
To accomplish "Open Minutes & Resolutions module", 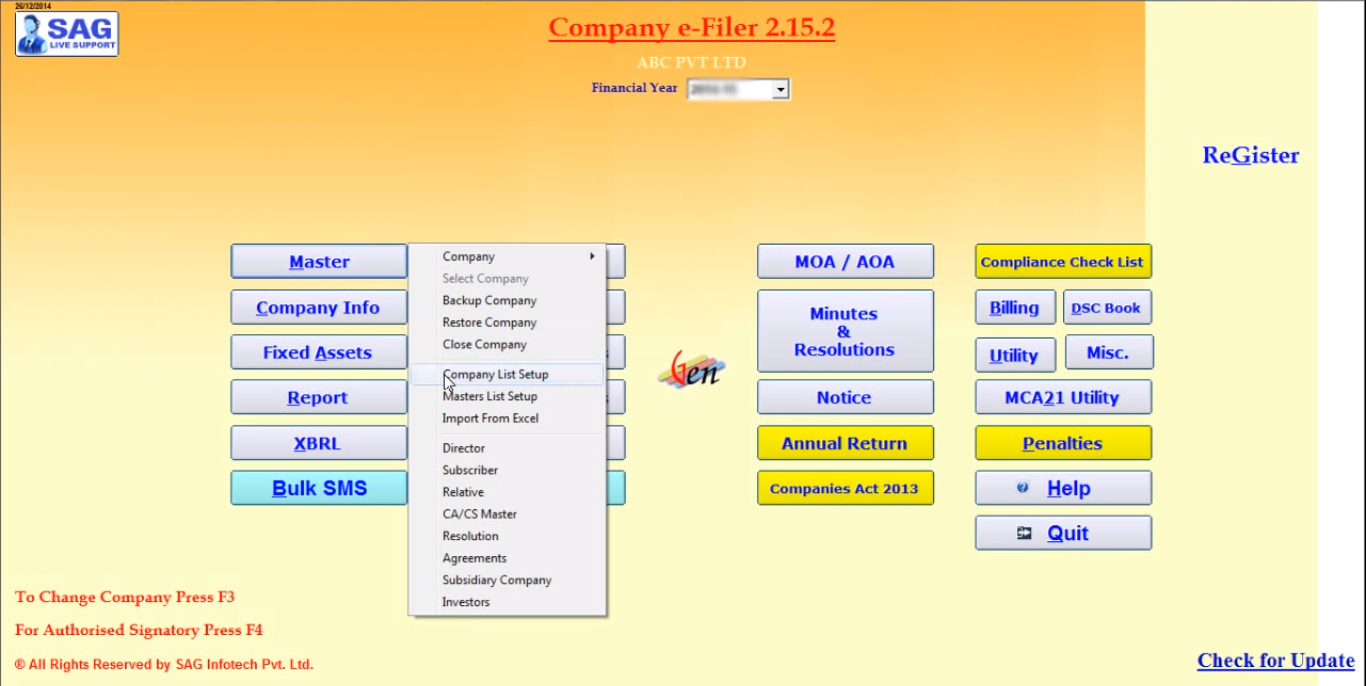I will click(845, 332).
